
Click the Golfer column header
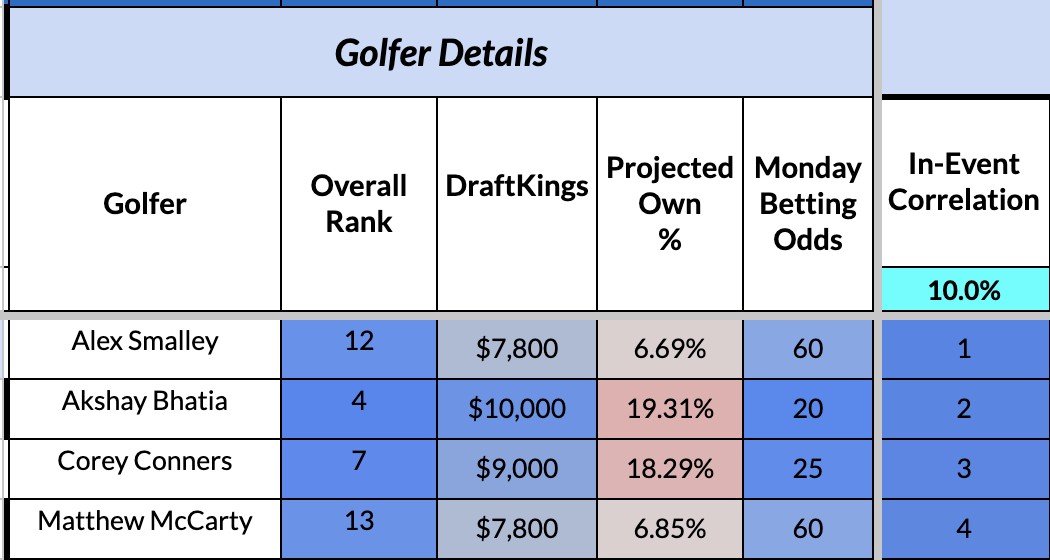(x=145, y=204)
